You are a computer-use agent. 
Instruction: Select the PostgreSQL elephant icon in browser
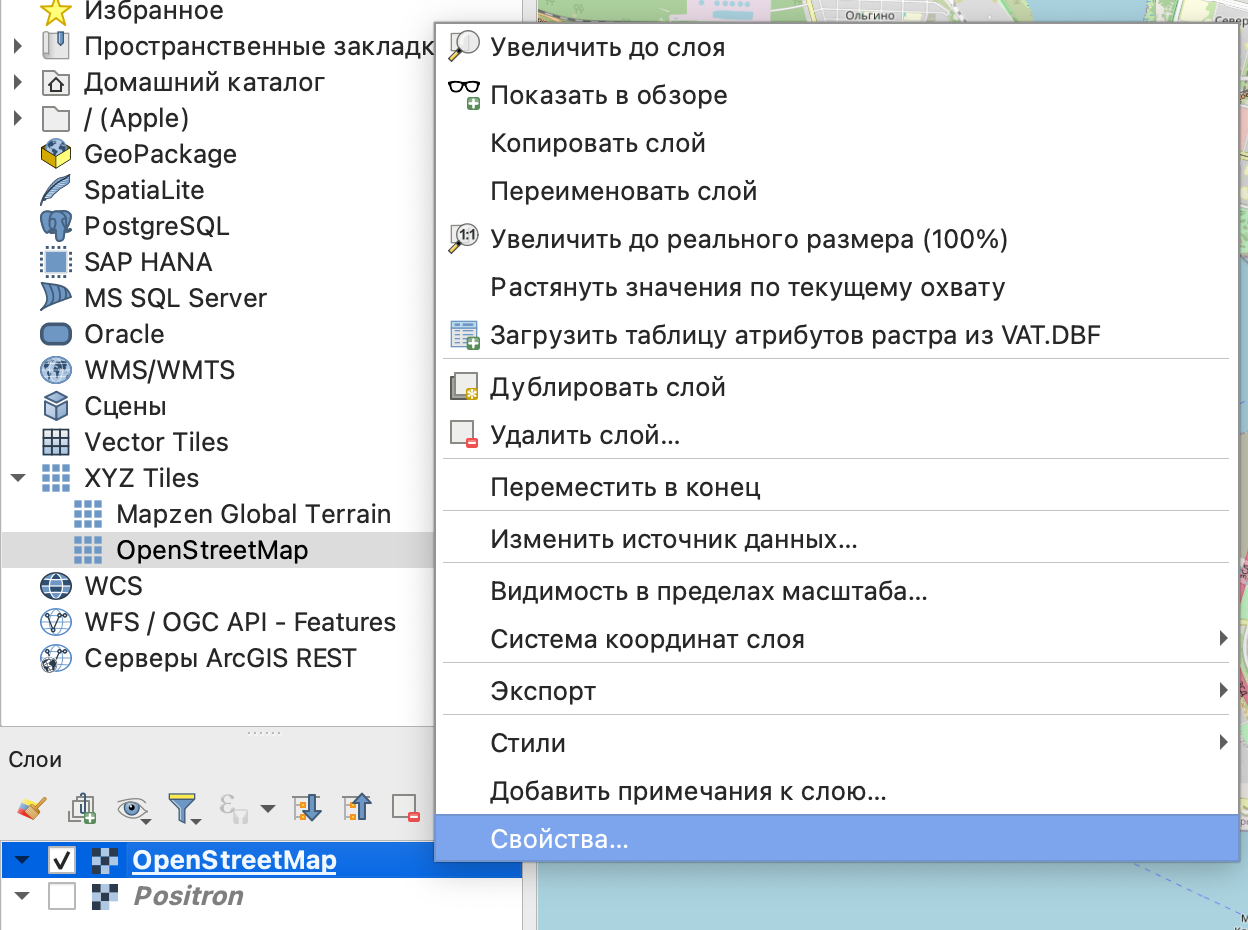click(x=56, y=226)
